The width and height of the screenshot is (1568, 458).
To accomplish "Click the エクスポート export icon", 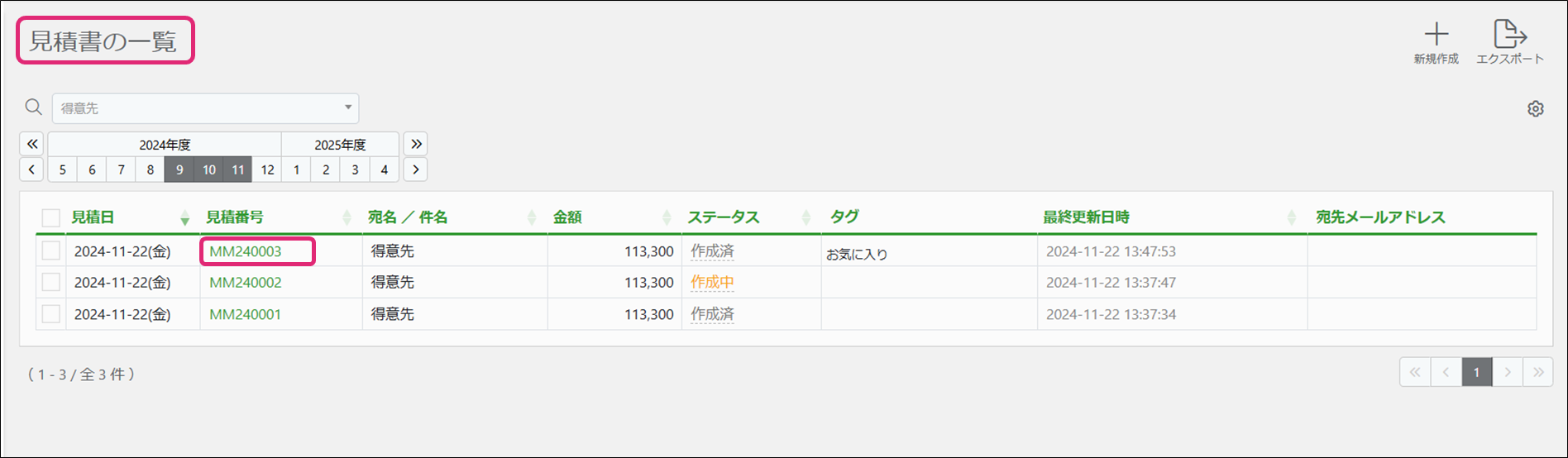I will pyautogui.click(x=1509, y=35).
